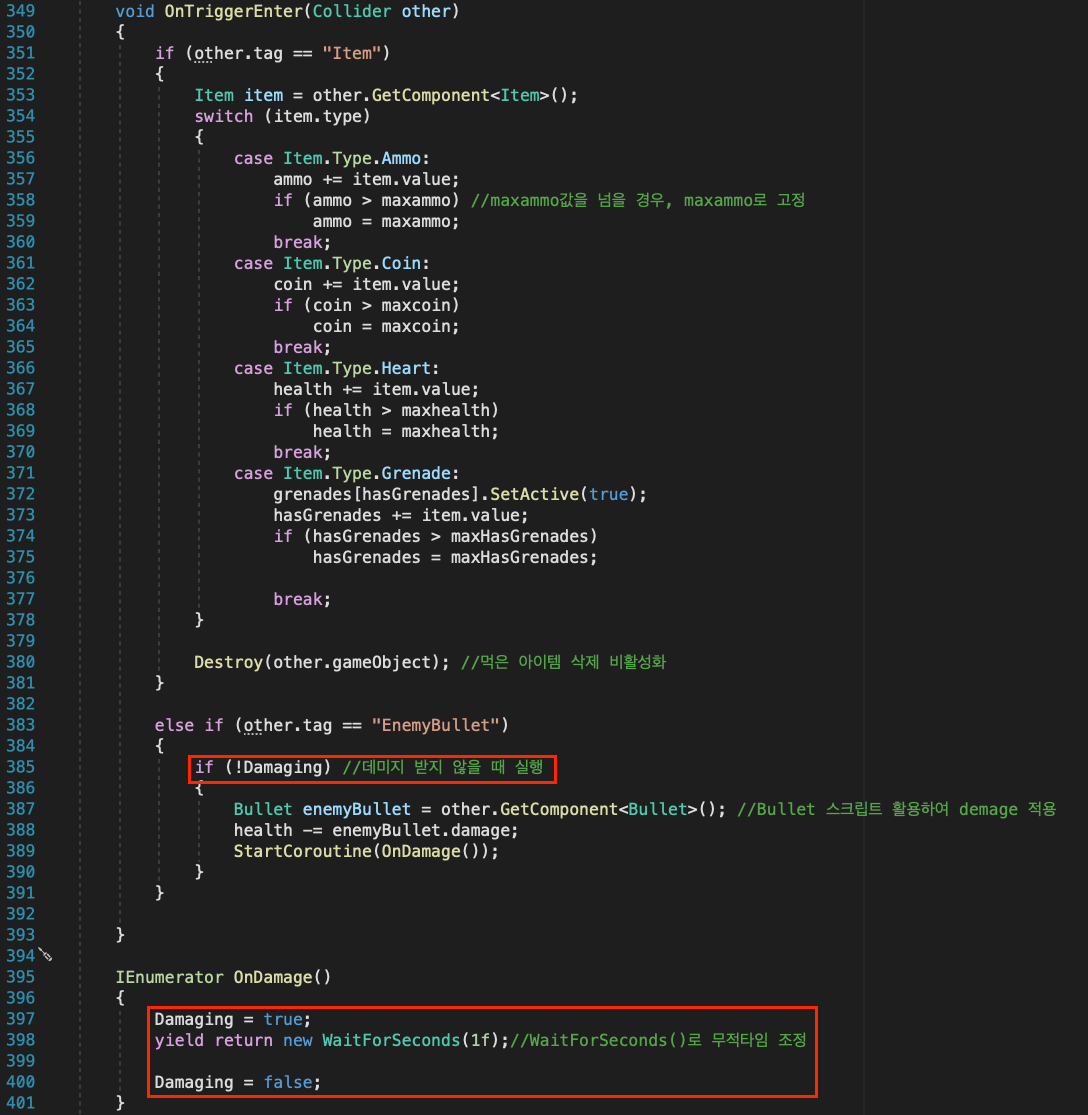The width and height of the screenshot is (1088, 1115).
Task: Click the 'health += item.value;' statement
Action: tap(376, 389)
